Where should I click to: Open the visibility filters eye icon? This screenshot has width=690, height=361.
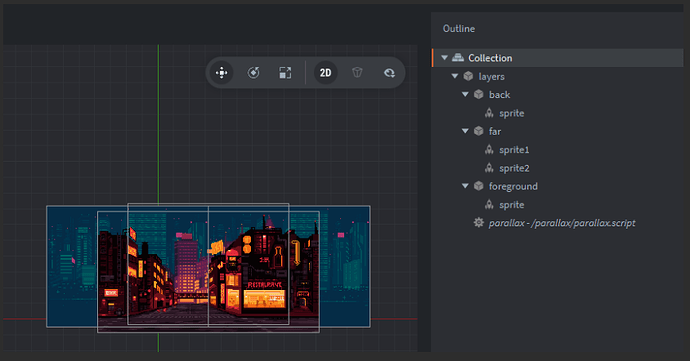point(389,73)
